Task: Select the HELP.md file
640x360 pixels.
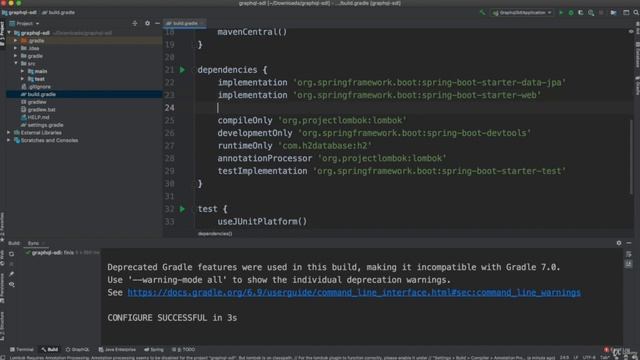Action: point(35,118)
